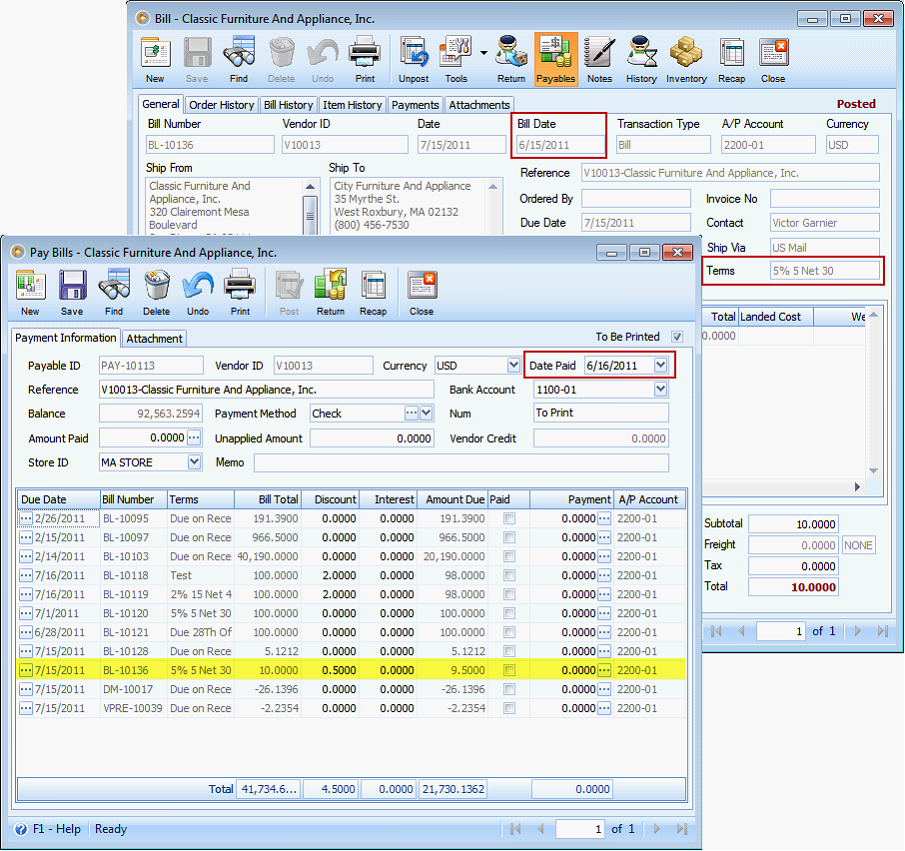Expand the Payment Method dropdown arrow
Image resolution: width=905 pixels, height=851 pixels.
(426, 413)
